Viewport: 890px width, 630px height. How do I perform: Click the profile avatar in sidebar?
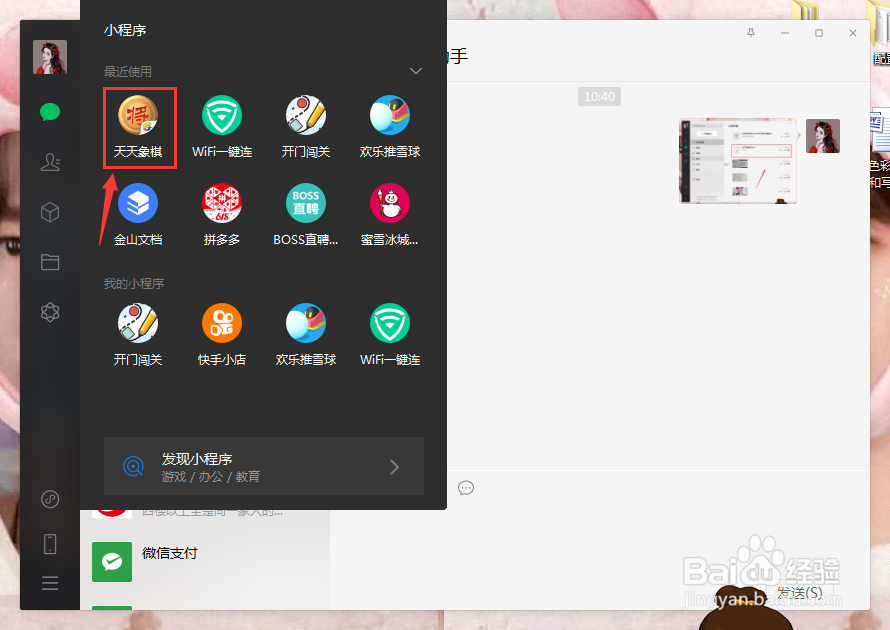[50, 57]
